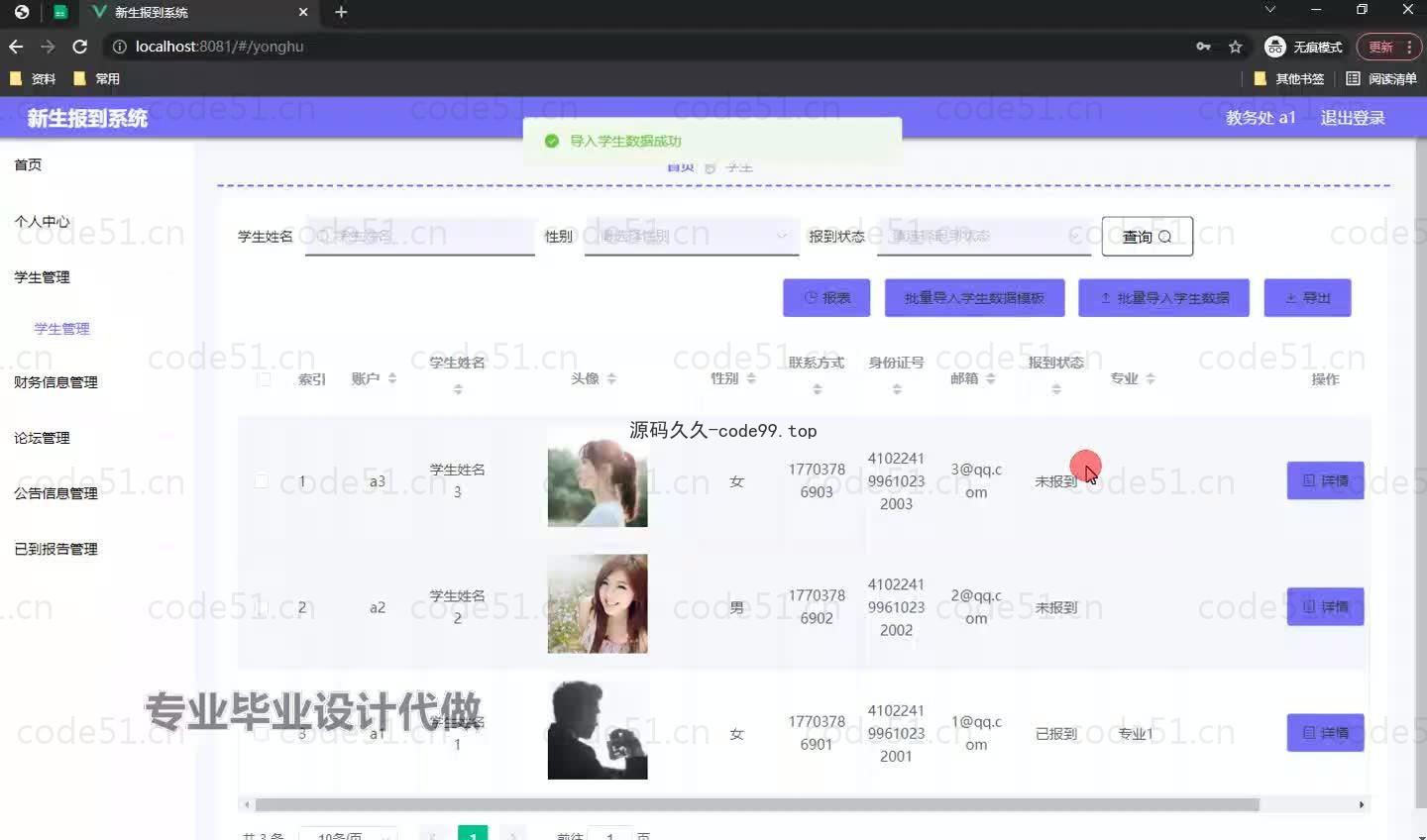Go back in browser history
1427x840 pixels.
coord(16,47)
